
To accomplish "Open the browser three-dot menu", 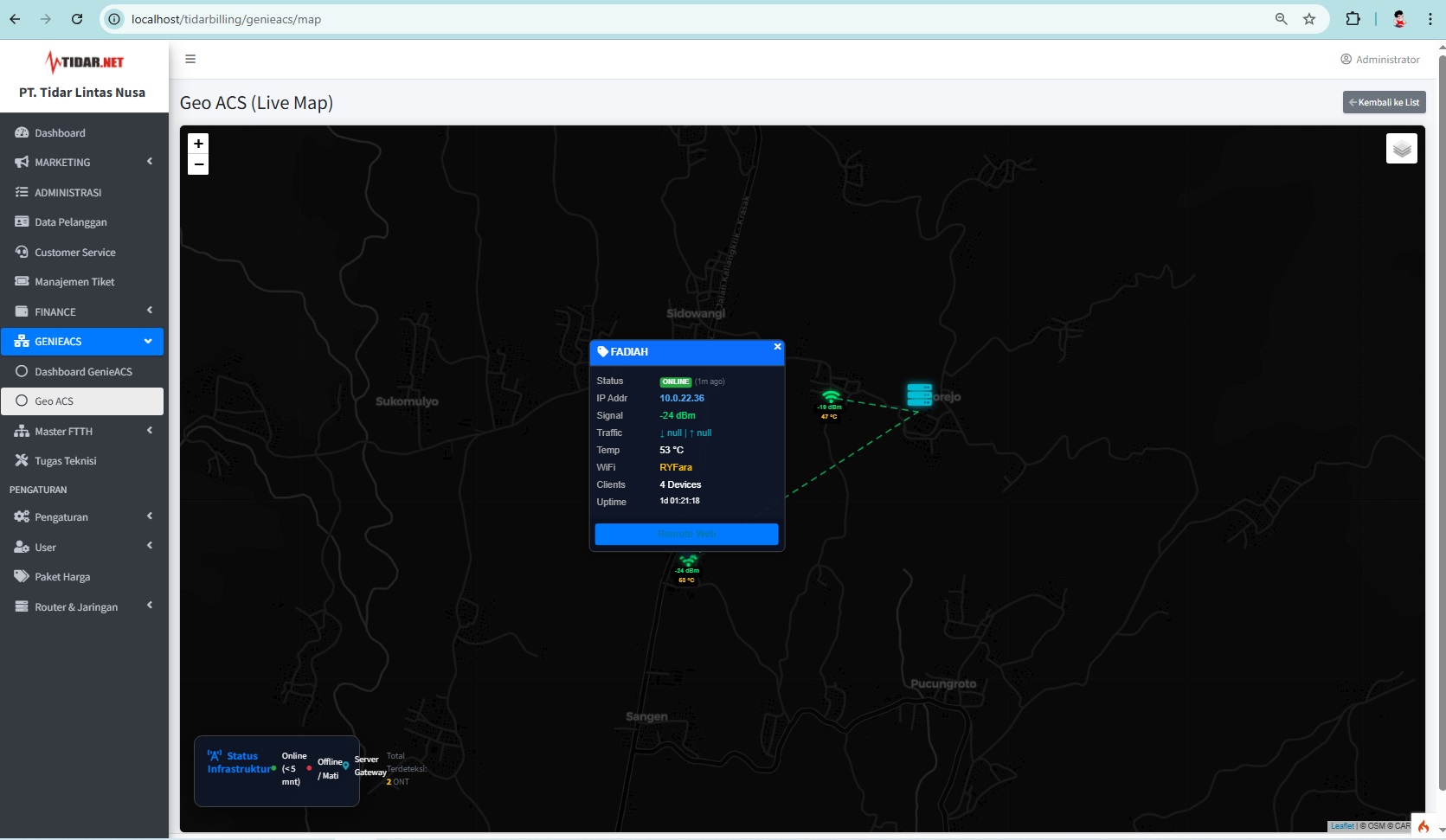I will tap(1430, 19).
